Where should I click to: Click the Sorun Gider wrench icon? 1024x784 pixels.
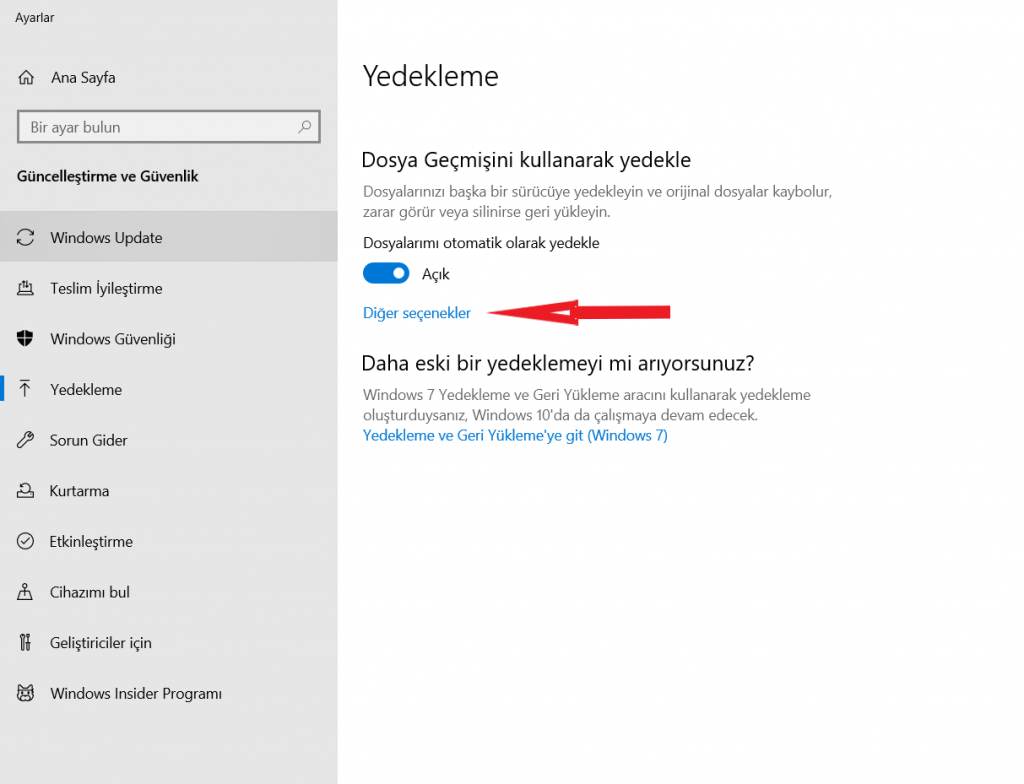tap(25, 440)
